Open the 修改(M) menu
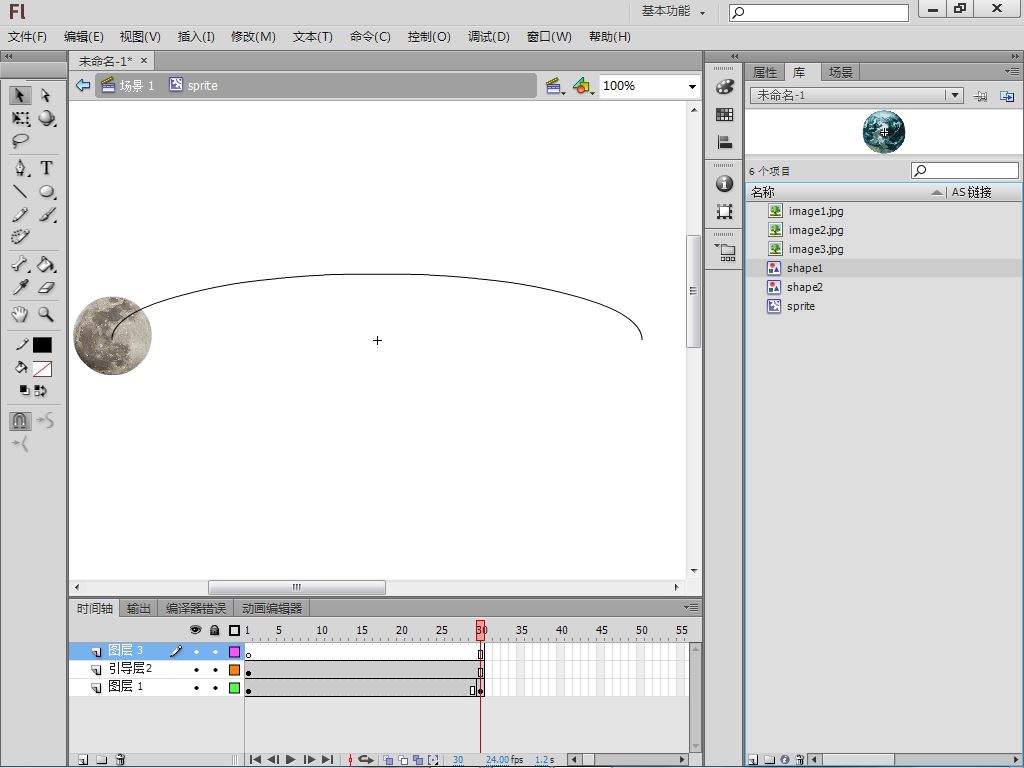The width and height of the screenshot is (1024, 768). [253, 36]
